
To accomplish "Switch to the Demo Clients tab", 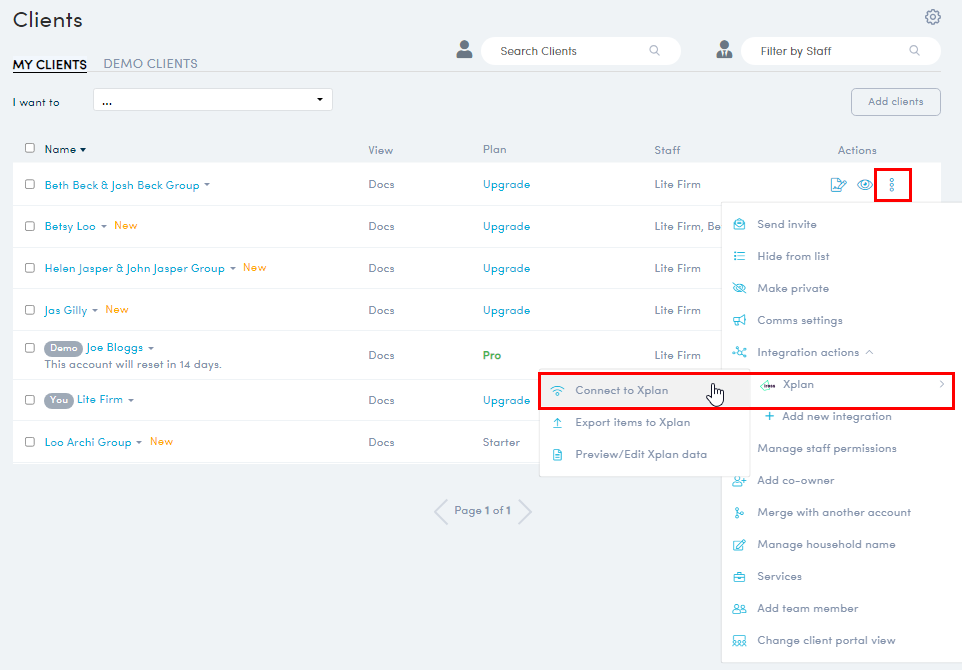I will [x=150, y=64].
